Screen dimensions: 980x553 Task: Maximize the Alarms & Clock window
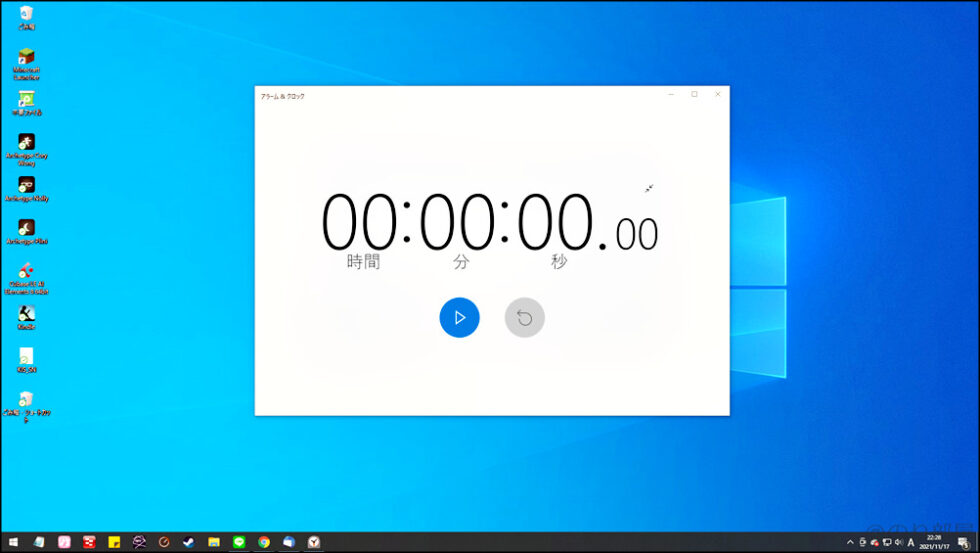(x=694, y=94)
